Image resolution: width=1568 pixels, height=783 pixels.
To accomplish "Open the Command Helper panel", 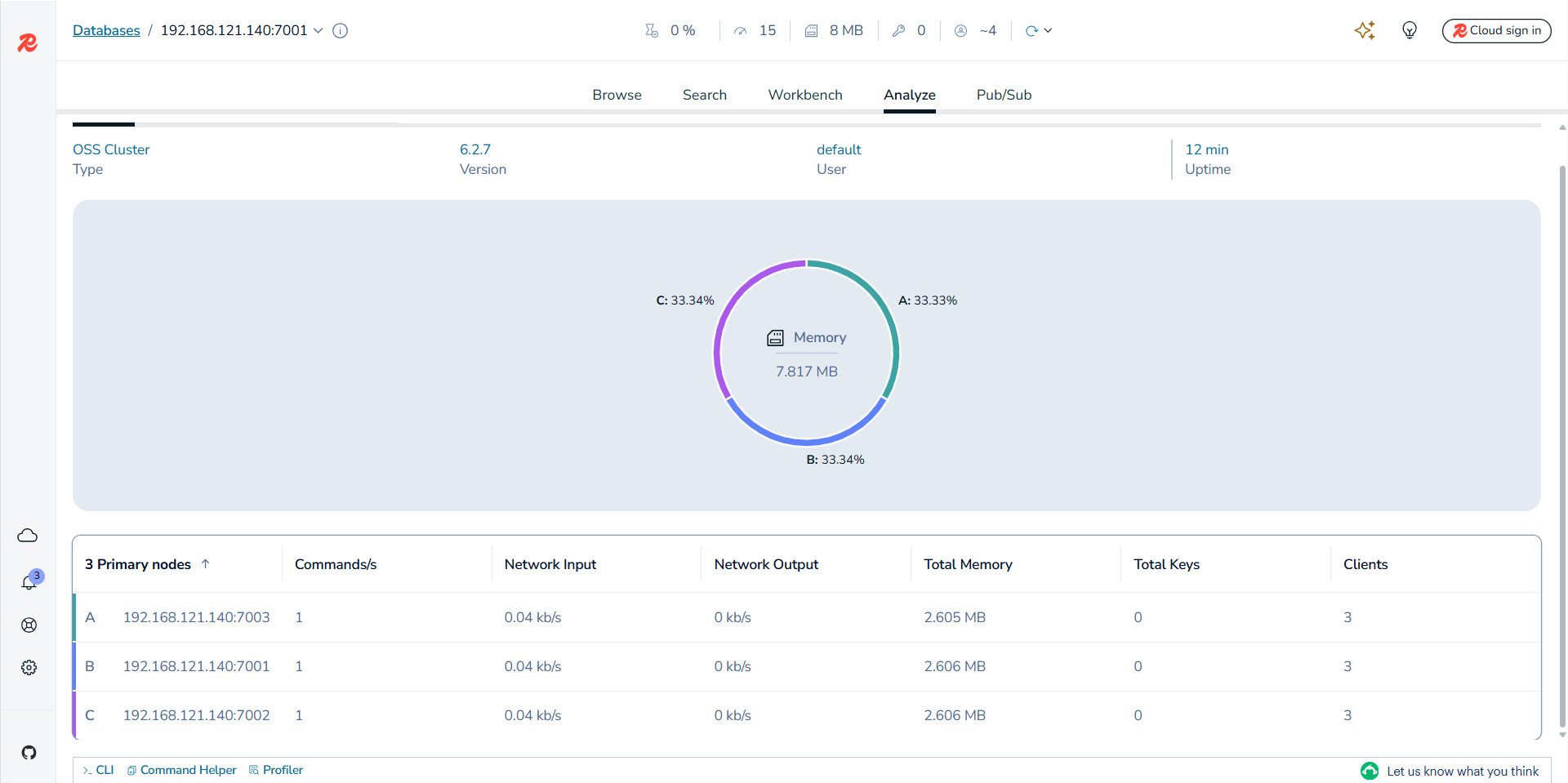I will point(182,770).
